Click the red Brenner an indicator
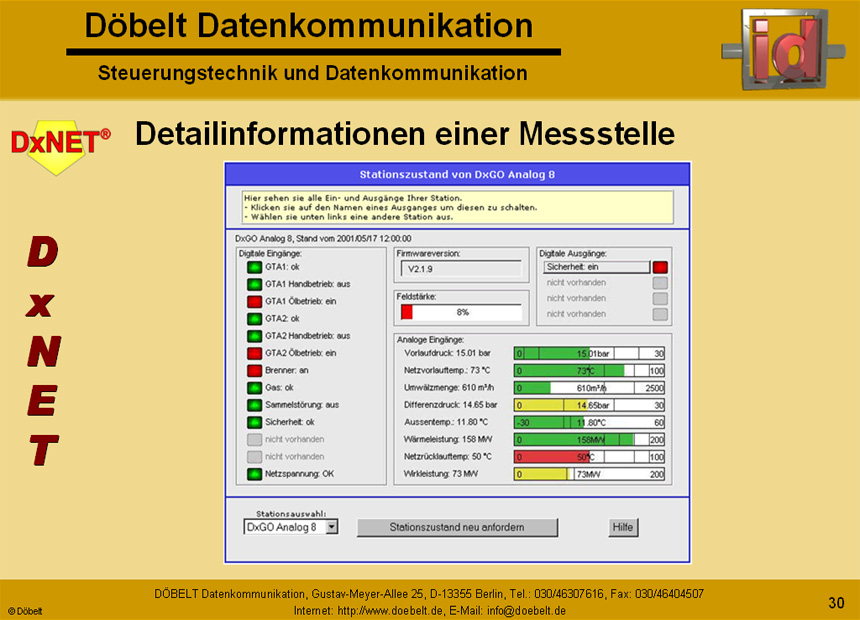This screenshot has width=860, height=620. [x=254, y=370]
